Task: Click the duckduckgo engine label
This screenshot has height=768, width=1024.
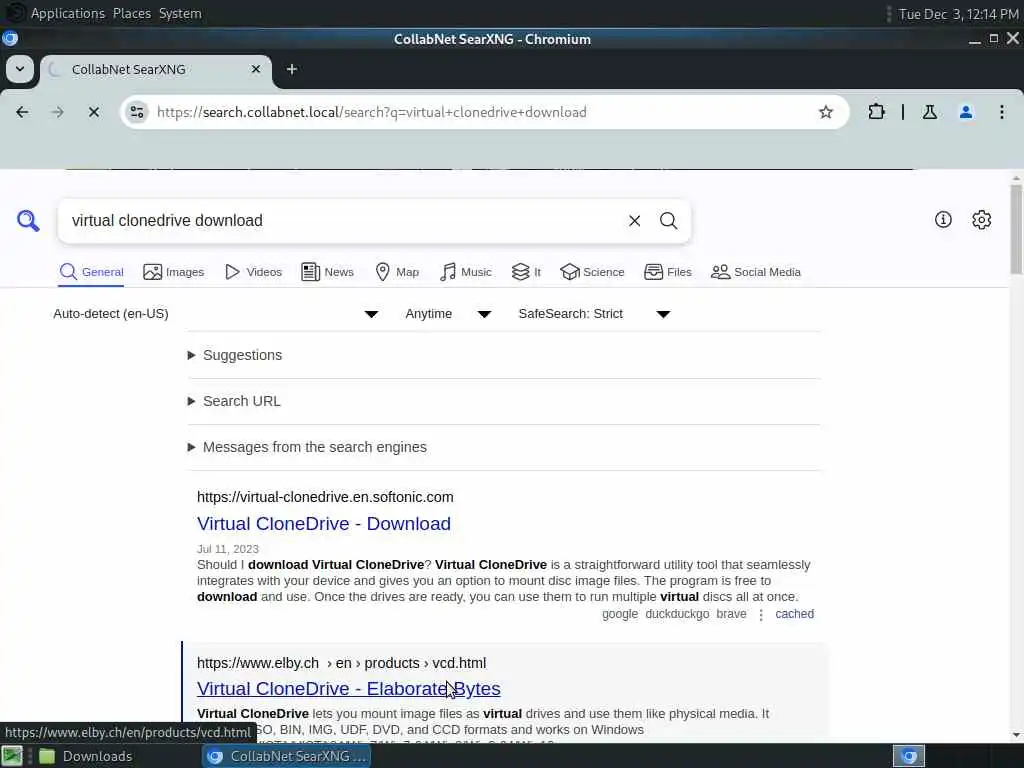Action: point(677,614)
